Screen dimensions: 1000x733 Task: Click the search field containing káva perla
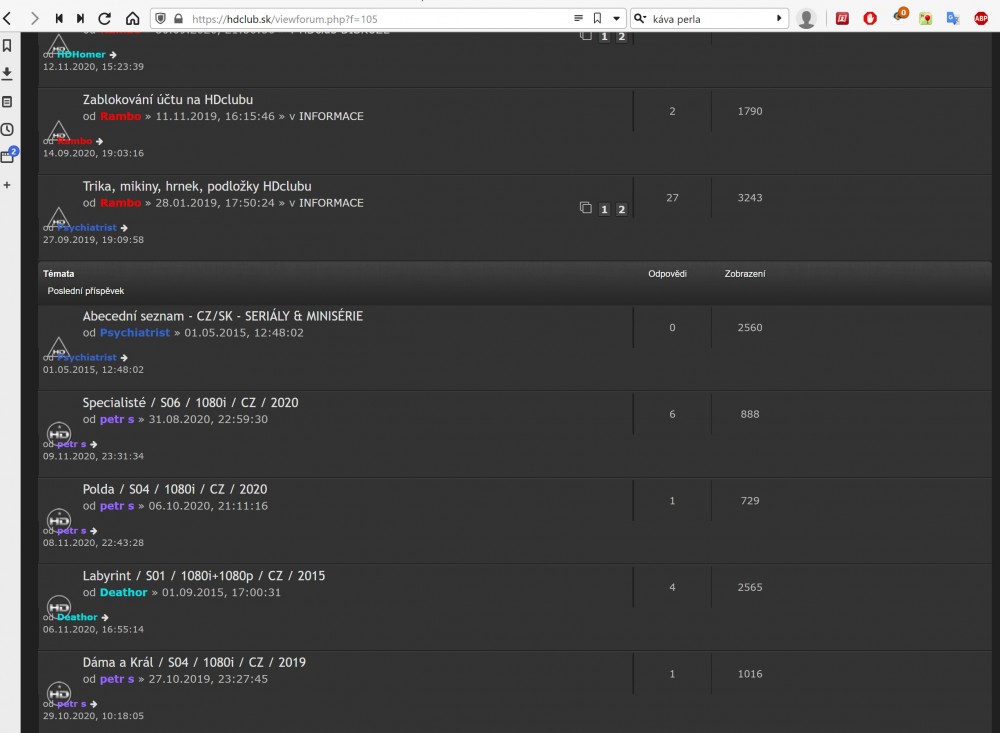pos(709,19)
